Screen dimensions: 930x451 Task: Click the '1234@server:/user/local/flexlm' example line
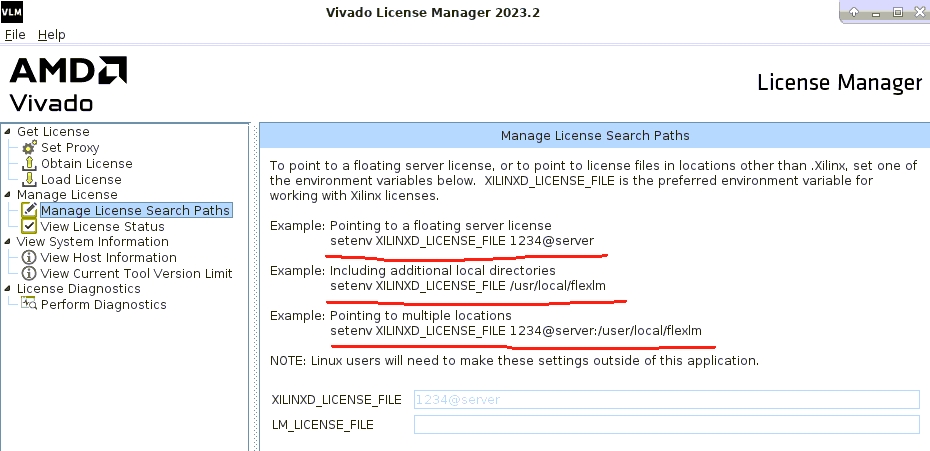coord(516,331)
